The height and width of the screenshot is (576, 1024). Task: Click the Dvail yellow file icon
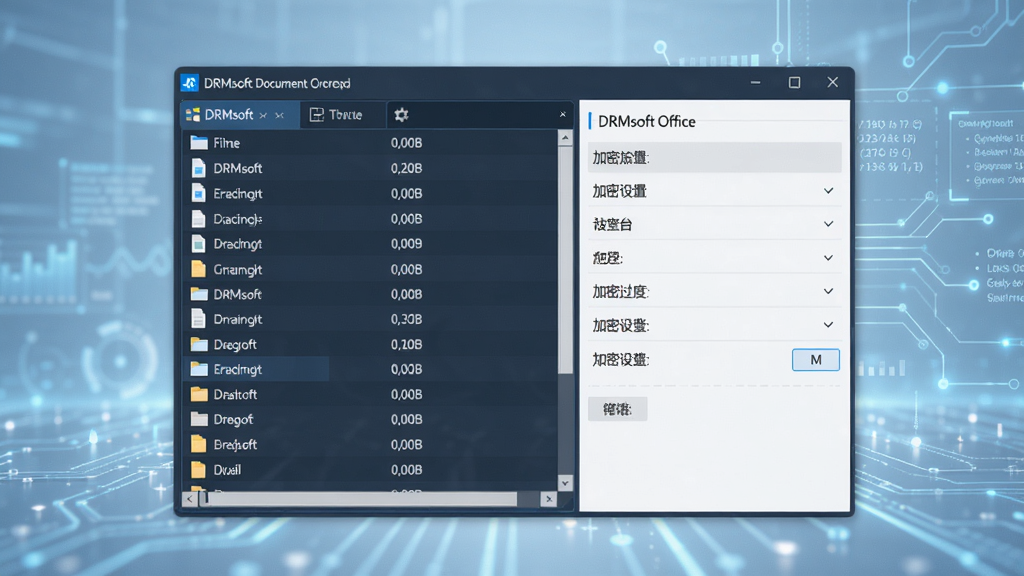(199, 470)
